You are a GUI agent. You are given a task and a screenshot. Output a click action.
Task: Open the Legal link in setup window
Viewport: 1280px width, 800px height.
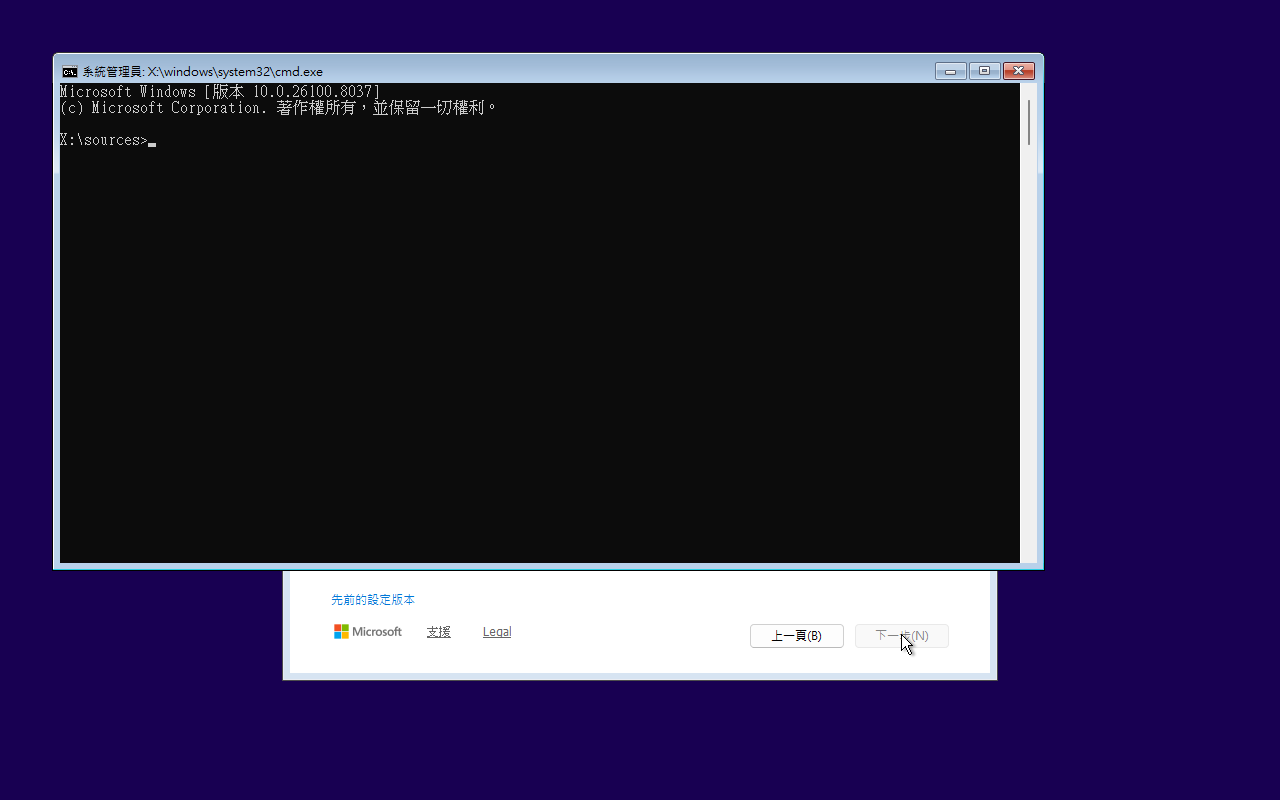497,632
